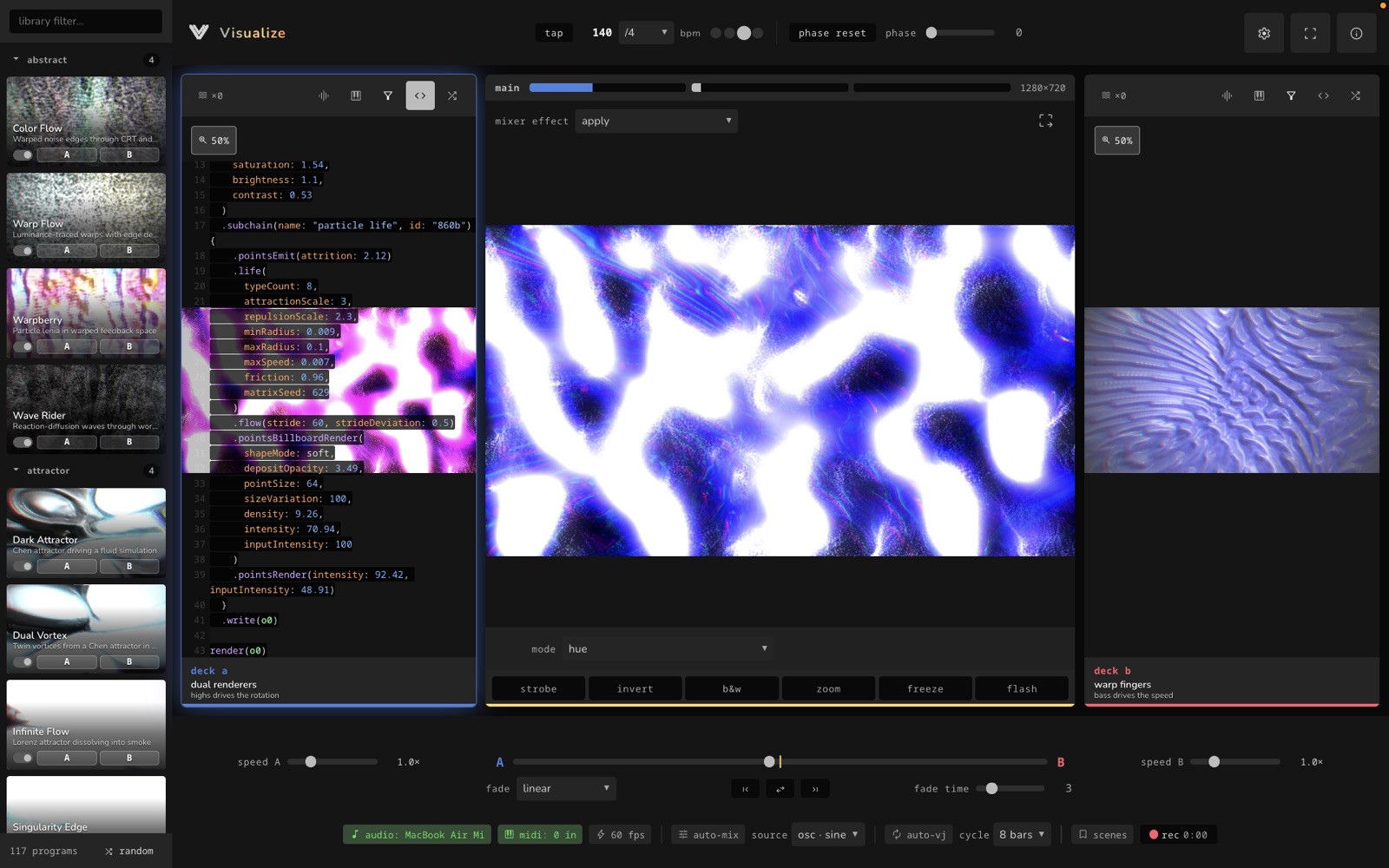Open the mixer effect apply dropdown
The width and height of the screenshot is (1389, 868).
pyautogui.click(x=656, y=121)
